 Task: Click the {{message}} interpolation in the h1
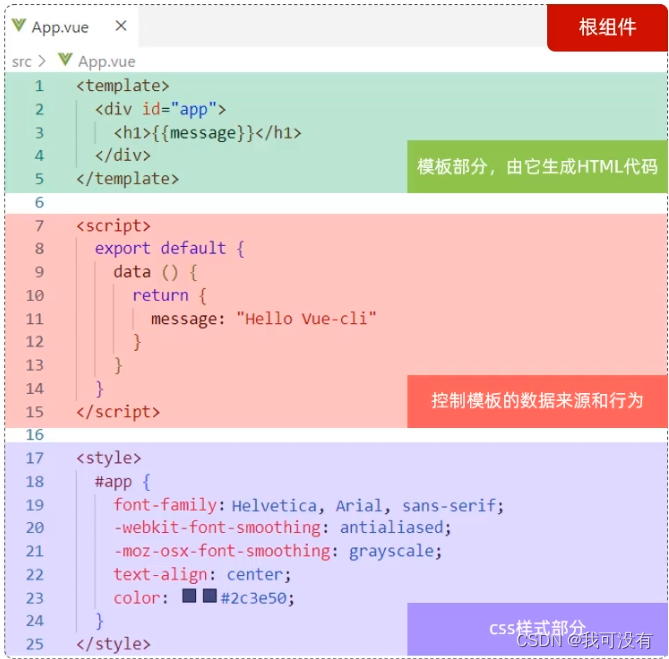[203, 133]
